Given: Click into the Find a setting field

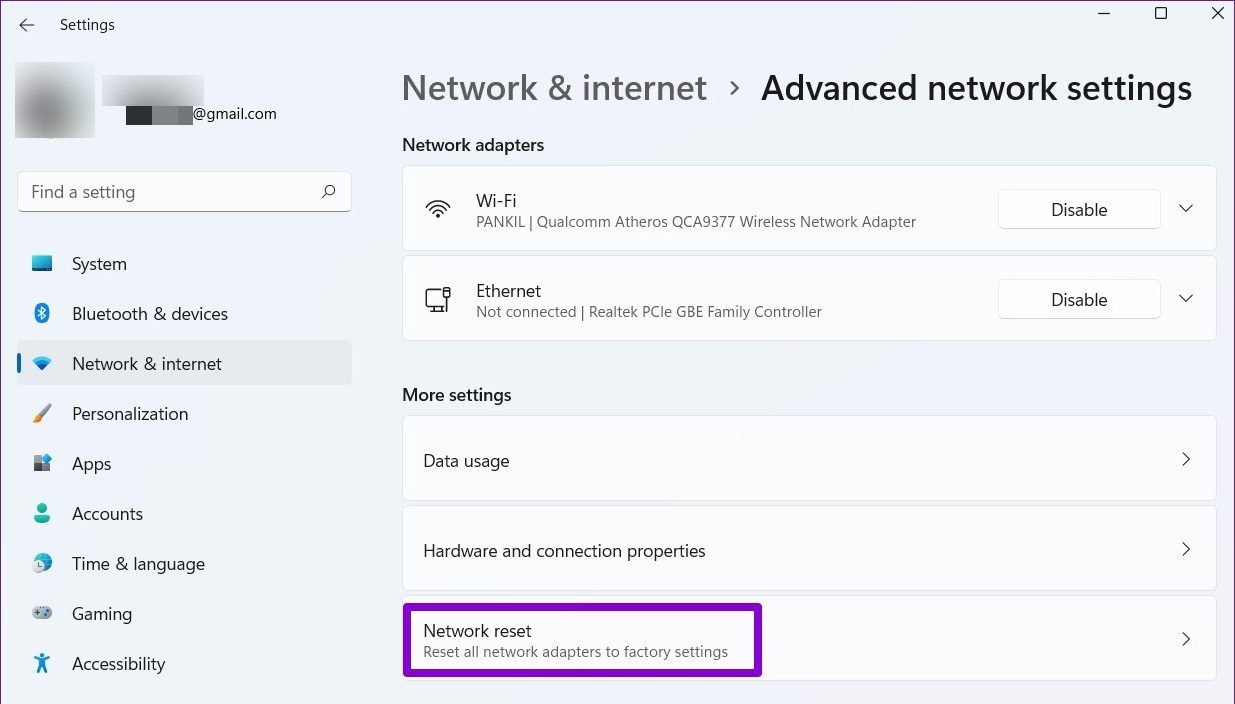Looking at the screenshot, I should (184, 192).
